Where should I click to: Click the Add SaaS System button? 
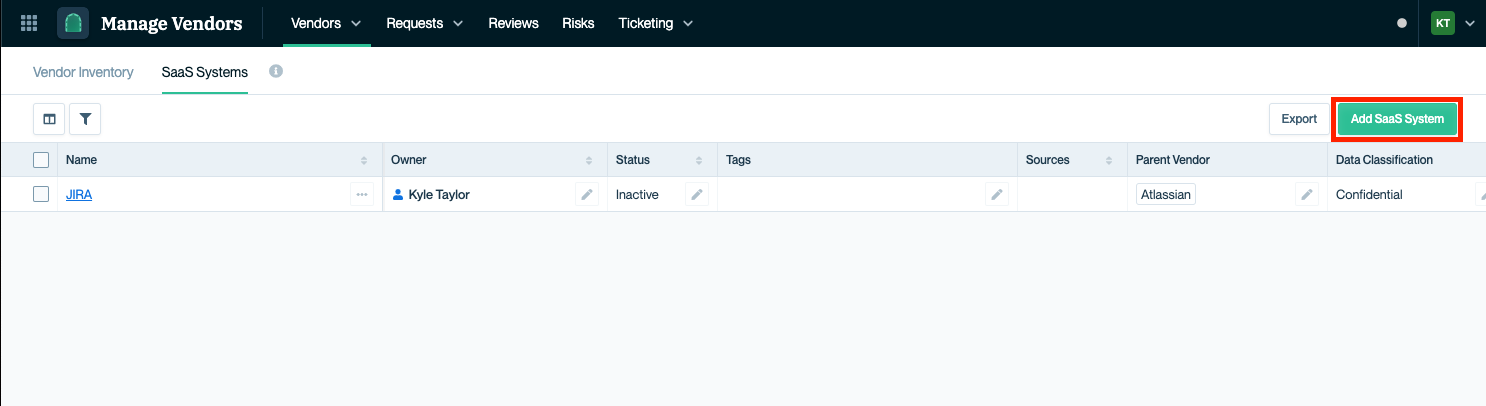click(x=1397, y=119)
